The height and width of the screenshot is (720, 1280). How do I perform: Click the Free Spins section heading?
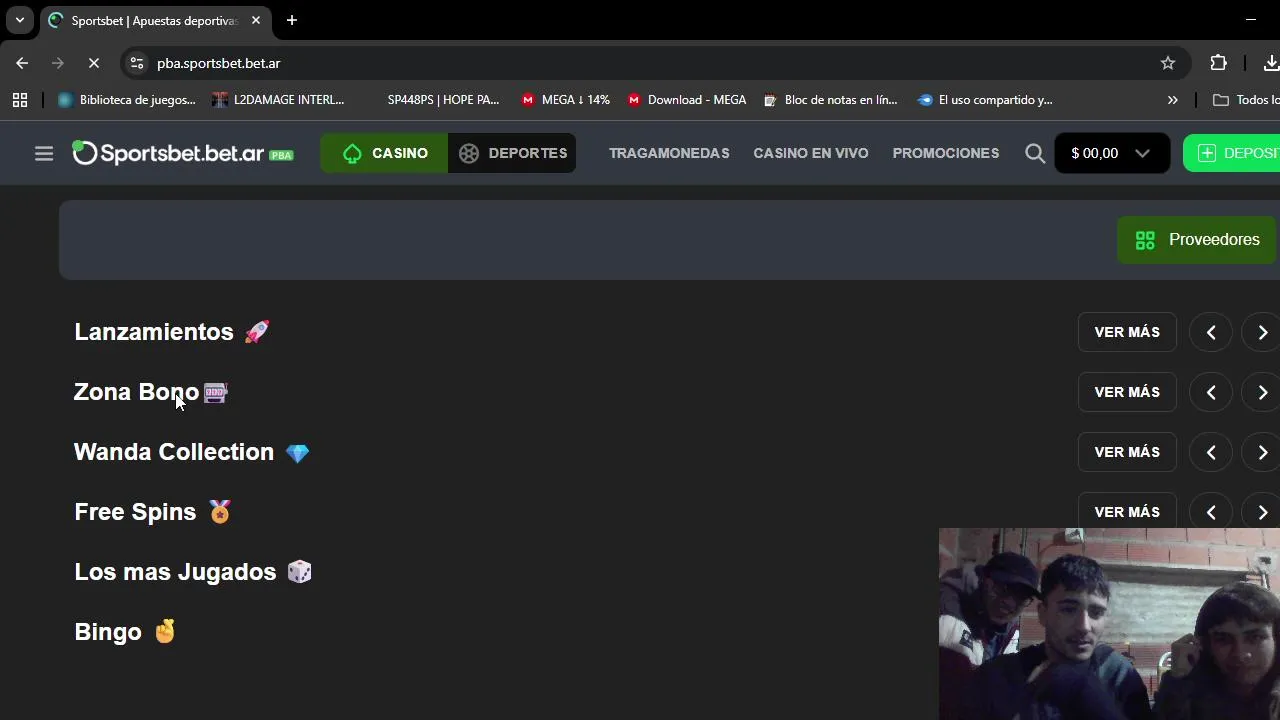[x=153, y=512]
